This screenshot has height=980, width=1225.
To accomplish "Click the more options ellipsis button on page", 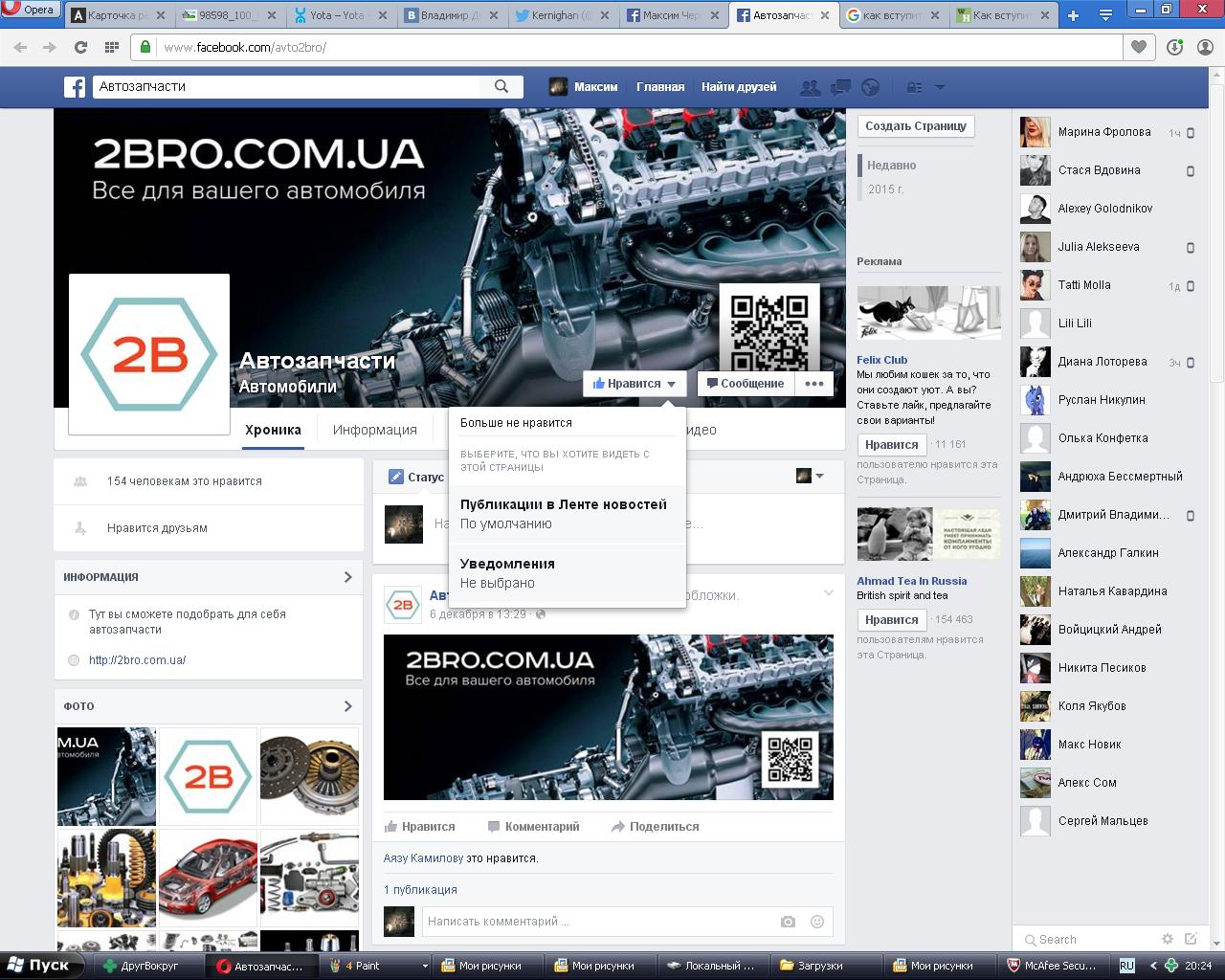I will pos(813,384).
